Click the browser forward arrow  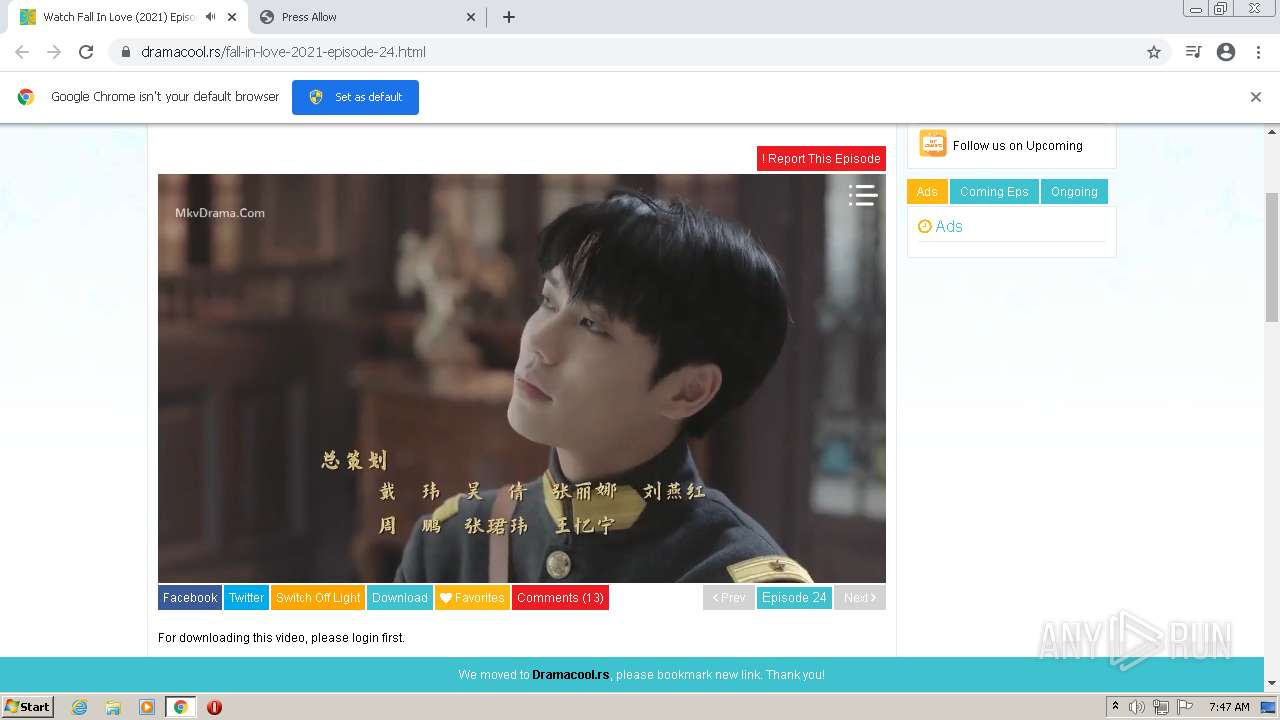point(54,52)
